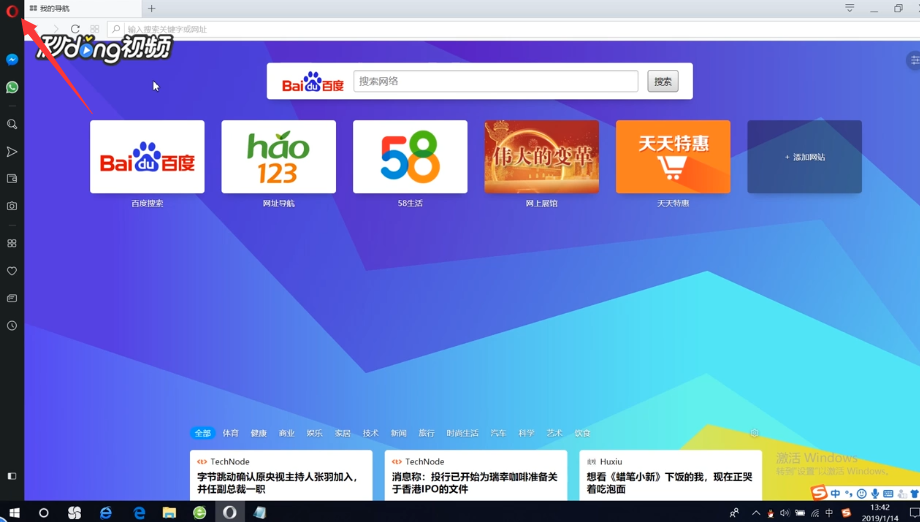Screen dimensions: 920x522
Task: Click the 添加网站 tile
Action: tap(804, 157)
